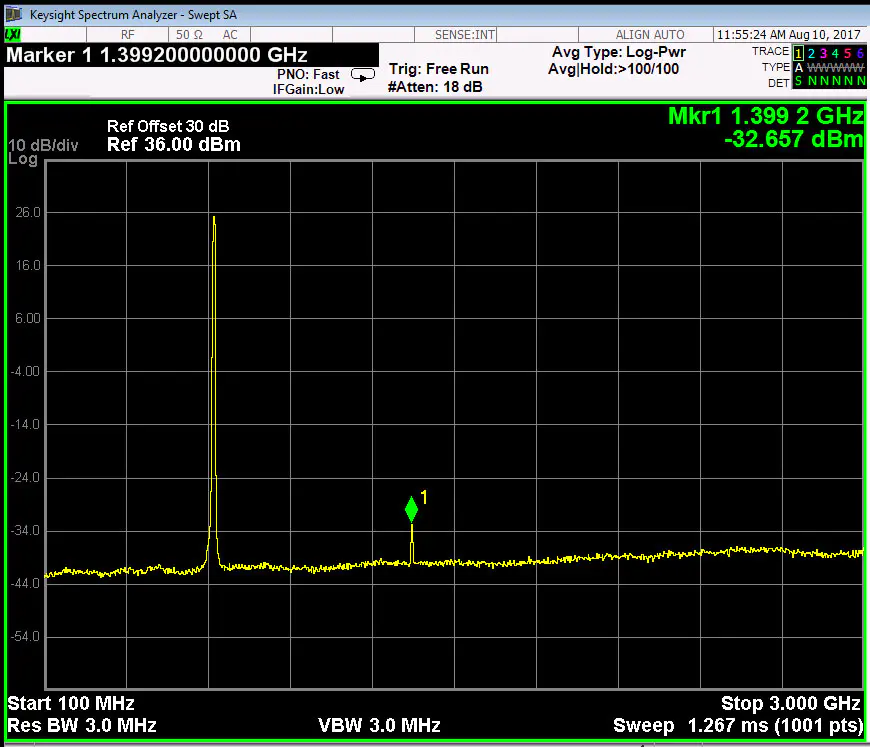
Task: Click the Sweep 1.267 ms time label
Action: point(737,725)
